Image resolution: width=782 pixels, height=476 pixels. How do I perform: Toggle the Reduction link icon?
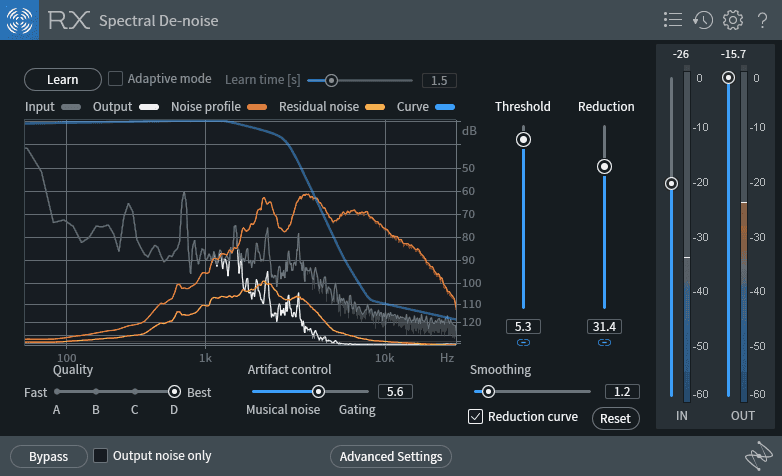604,342
